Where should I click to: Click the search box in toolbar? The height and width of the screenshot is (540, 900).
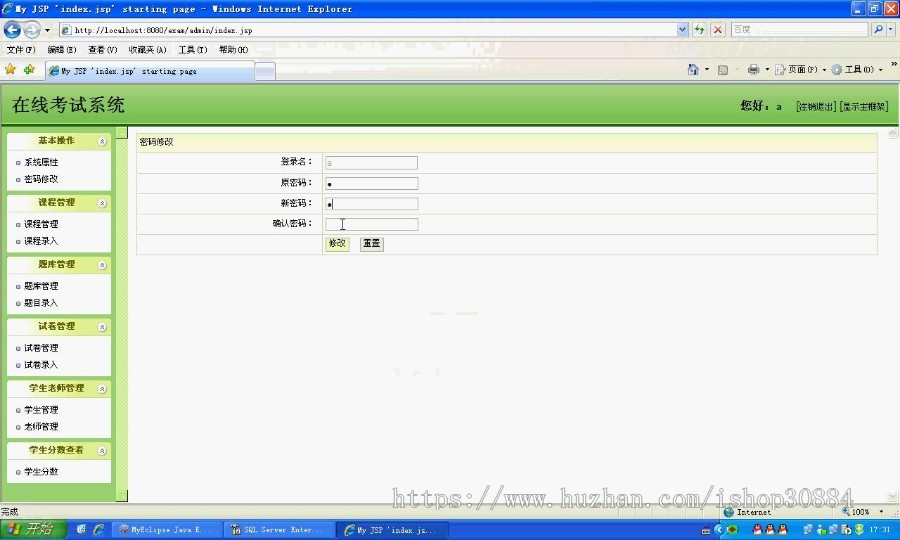coord(799,29)
